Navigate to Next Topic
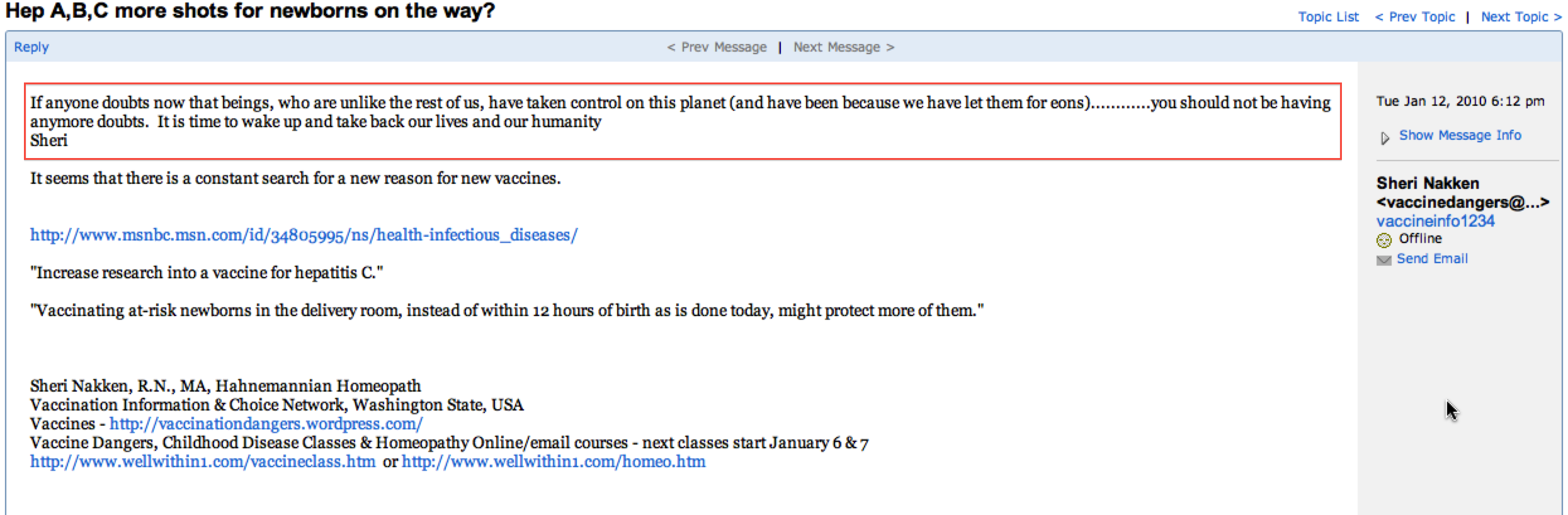Image resolution: width=1568 pixels, height=515 pixels. coord(1521,17)
